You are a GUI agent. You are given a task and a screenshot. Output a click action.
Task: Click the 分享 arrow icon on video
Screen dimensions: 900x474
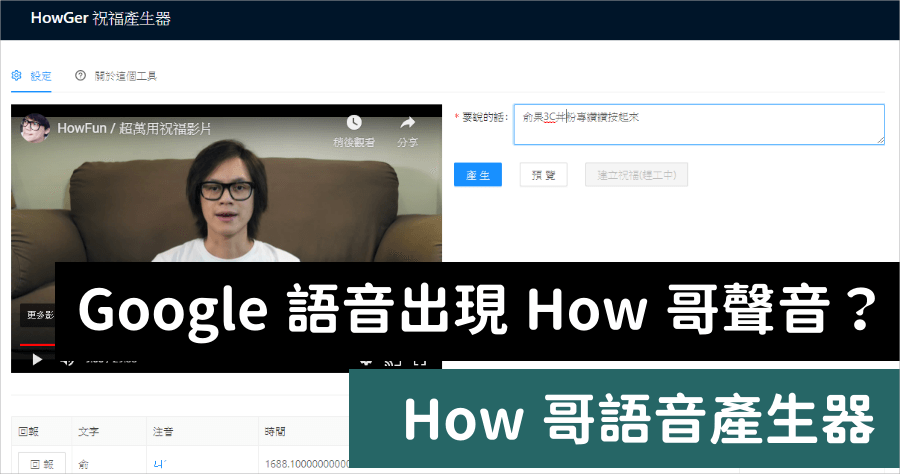click(408, 122)
